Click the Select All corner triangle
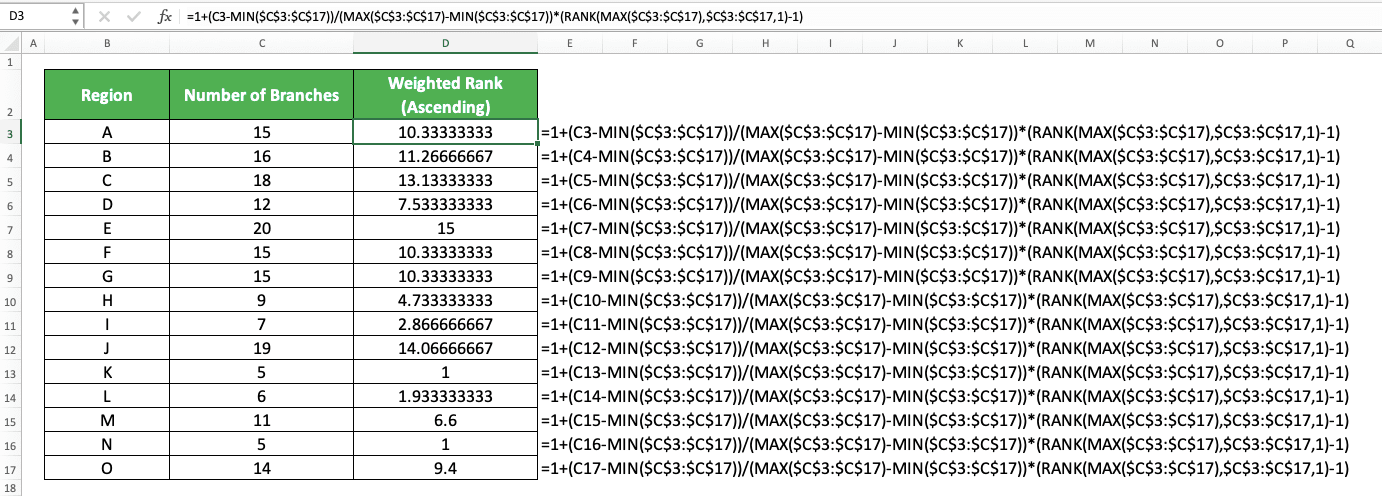Viewport: 1382px width, 496px height. point(10,43)
